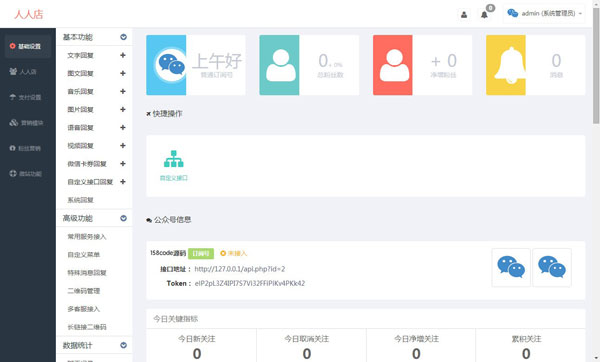The image size is (600, 362).
Task: Open 常用服务接入 menu item
Action: [x=87, y=236]
